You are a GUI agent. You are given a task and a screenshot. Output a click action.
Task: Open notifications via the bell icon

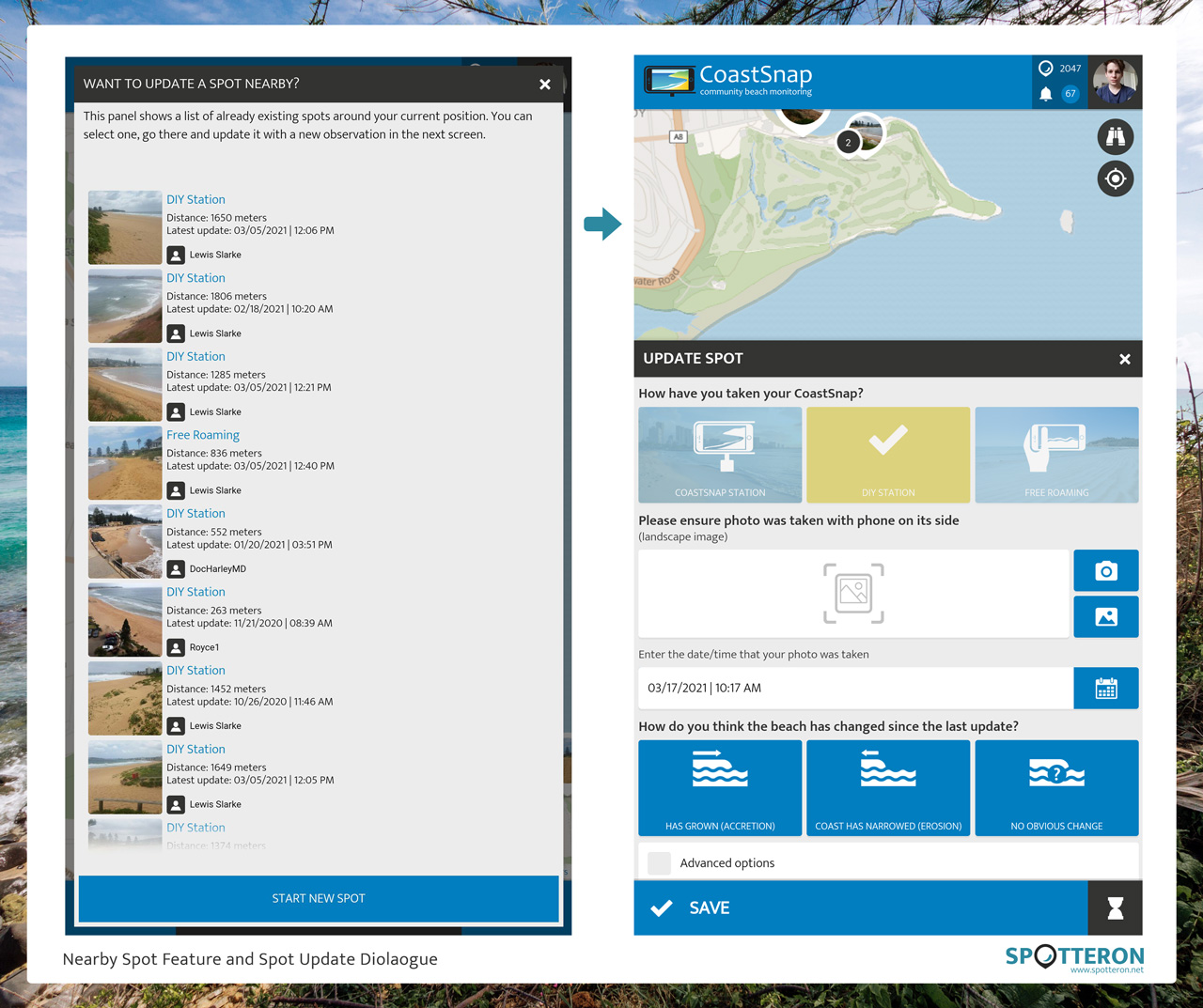click(1045, 94)
